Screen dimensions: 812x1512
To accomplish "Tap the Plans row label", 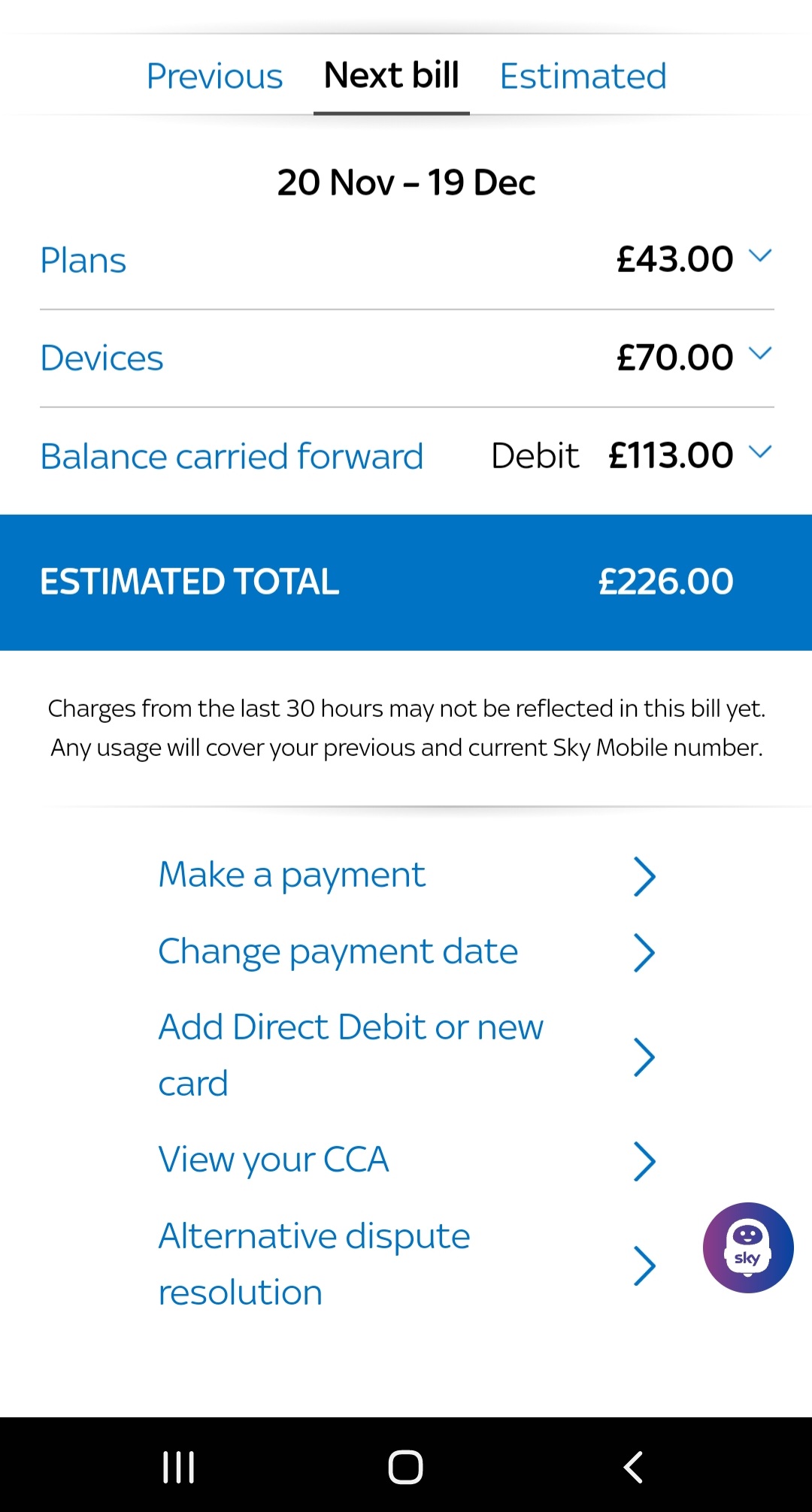I will click(83, 261).
